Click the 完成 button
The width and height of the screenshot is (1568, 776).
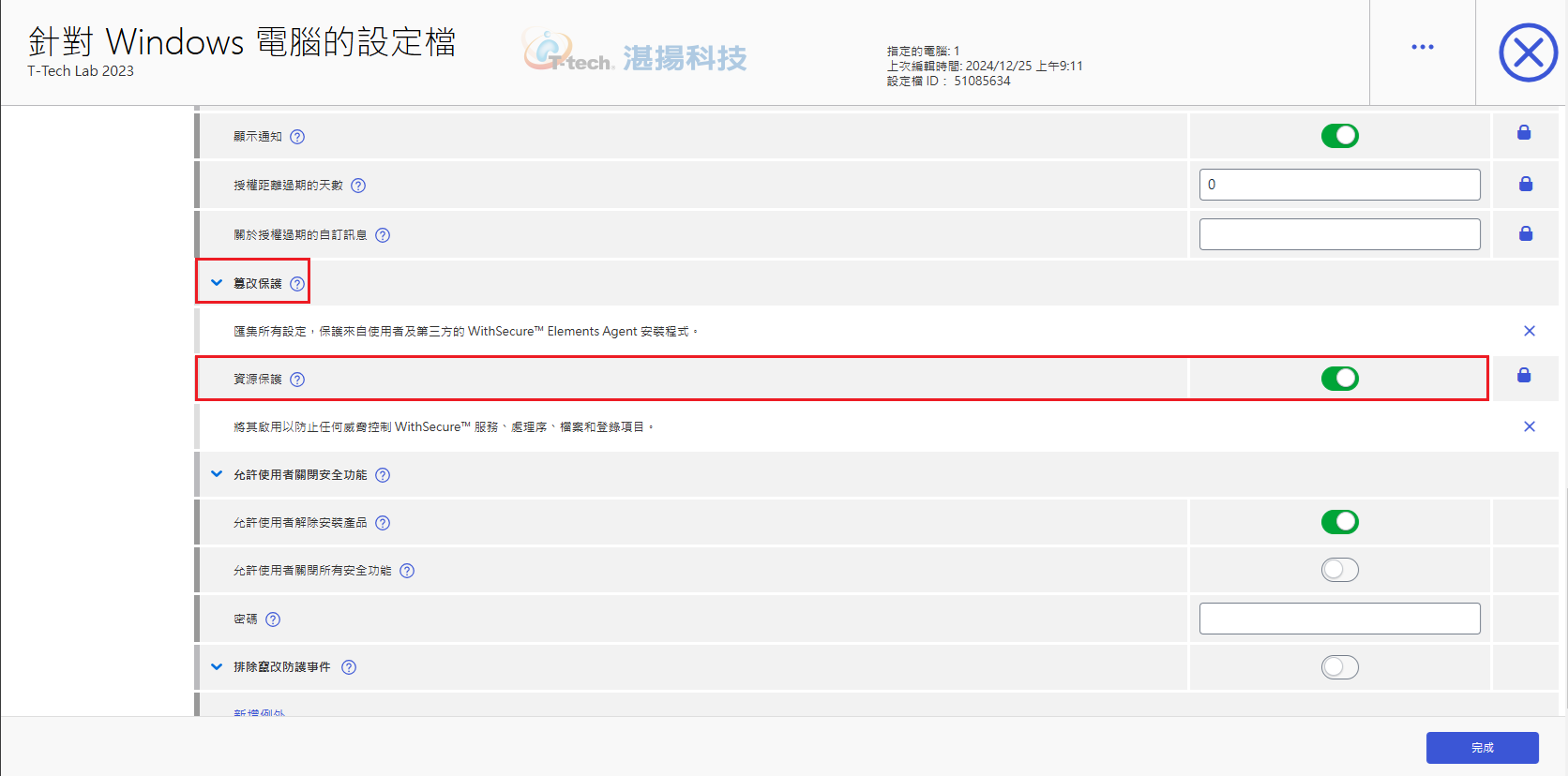(x=1483, y=748)
